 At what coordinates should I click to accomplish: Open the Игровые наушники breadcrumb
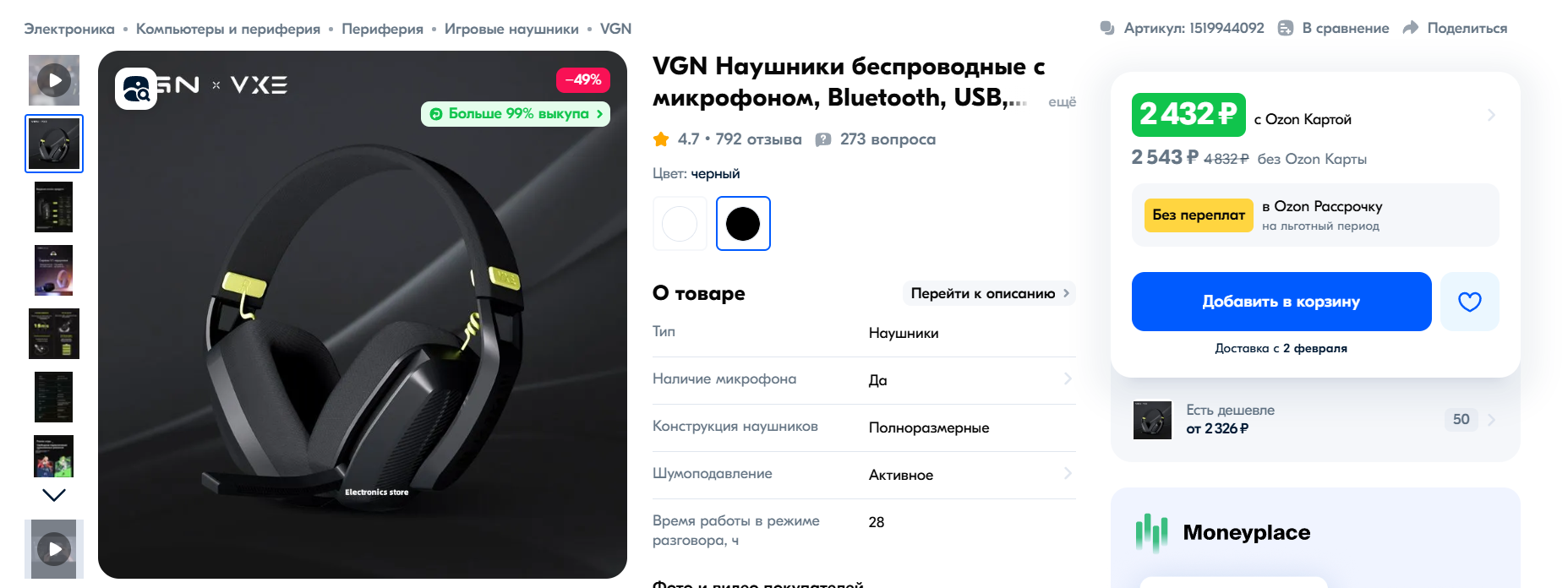(x=511, y=29)
